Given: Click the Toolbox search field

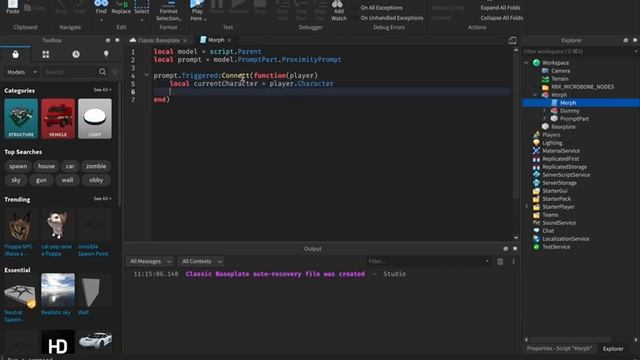Looking at the screenshot, I should (x=70, y=72).
